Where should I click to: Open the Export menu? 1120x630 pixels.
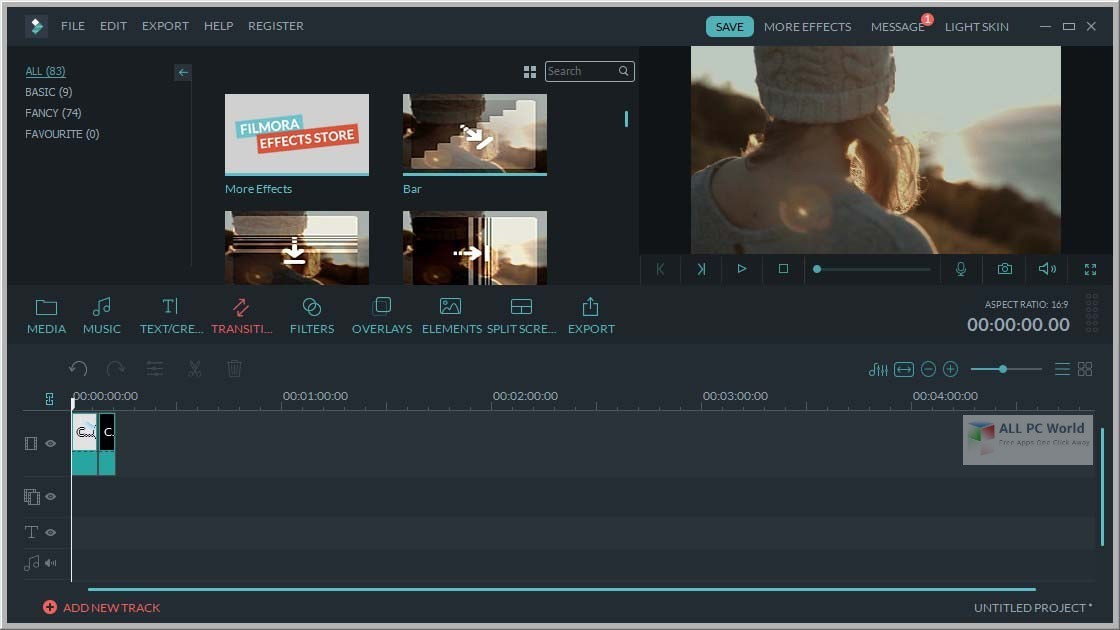(x=165, y=26)
